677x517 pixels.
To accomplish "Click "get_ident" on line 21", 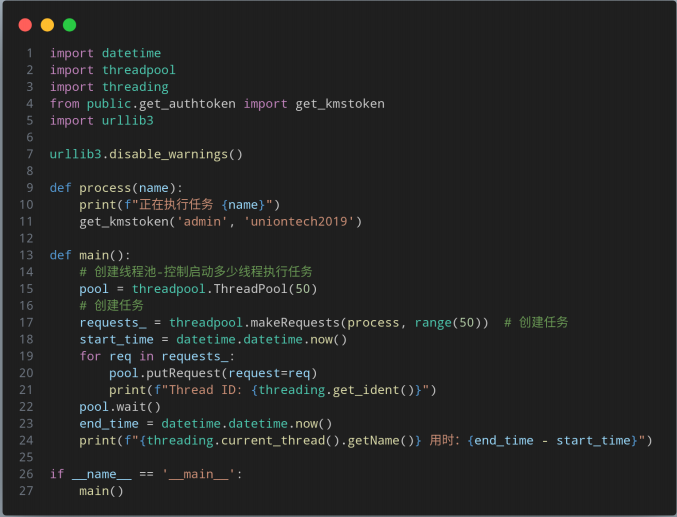I will point(366,390).
